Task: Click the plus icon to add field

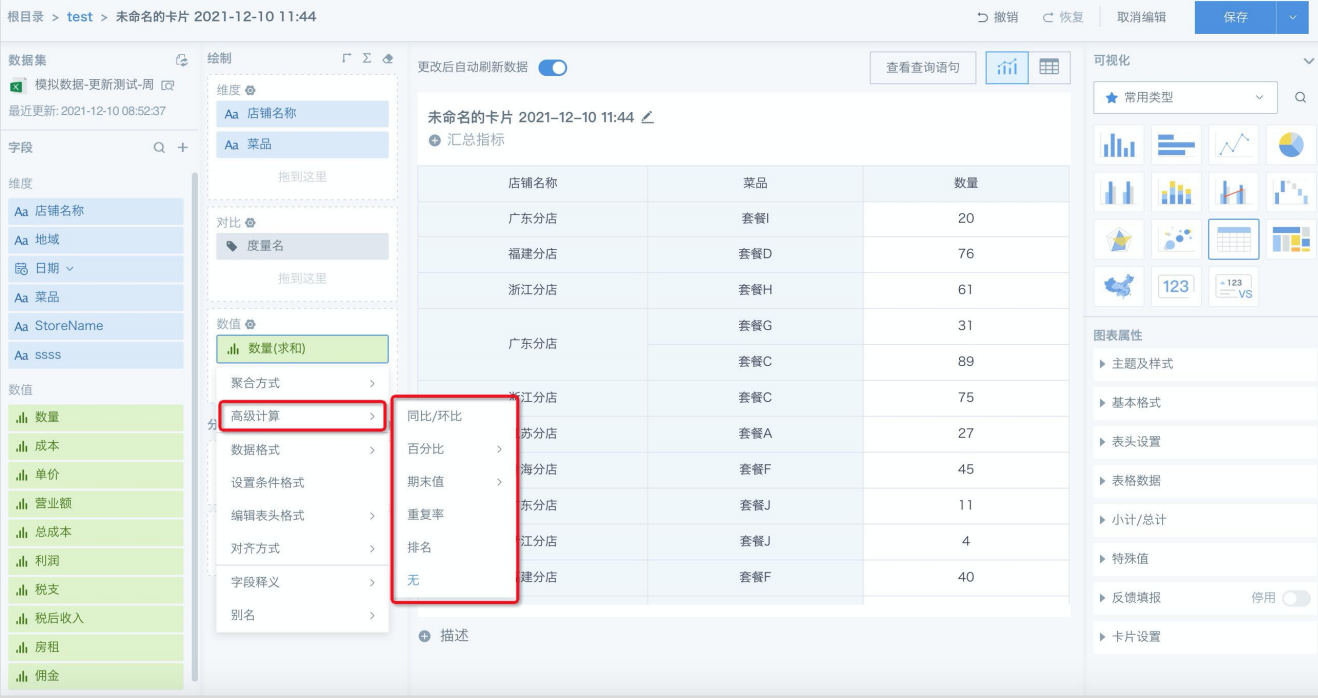Action: click(183, 147)
